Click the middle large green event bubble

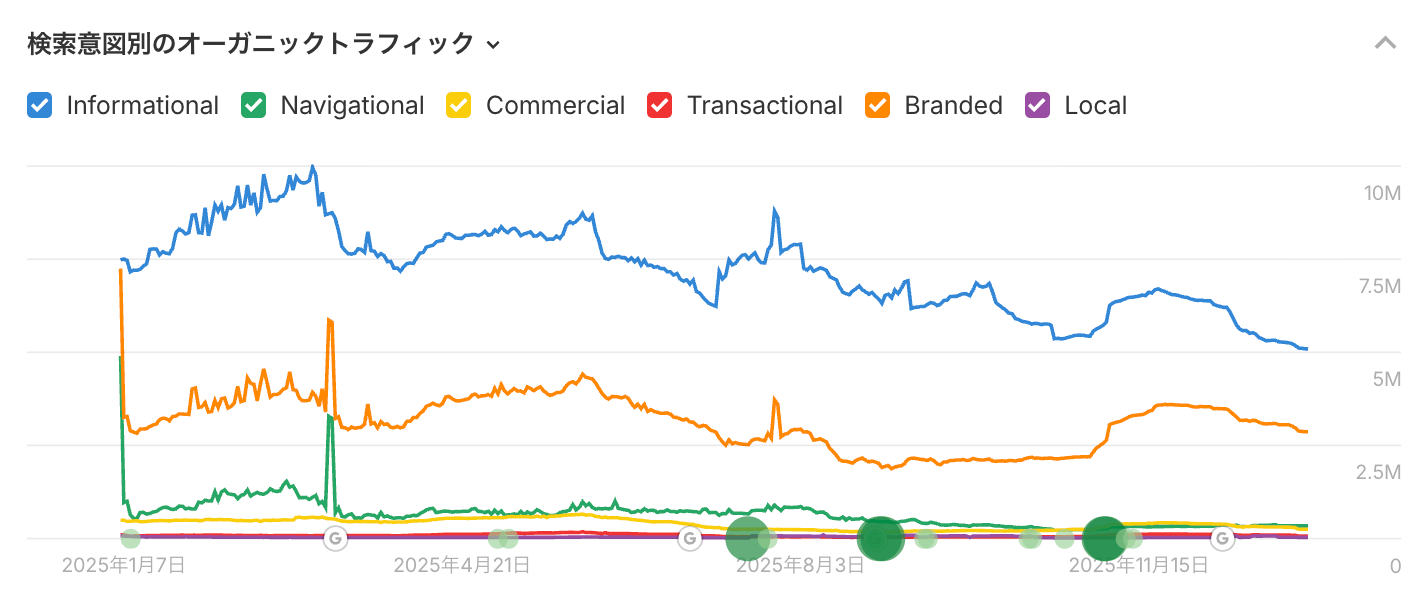[x=880, y=539]
